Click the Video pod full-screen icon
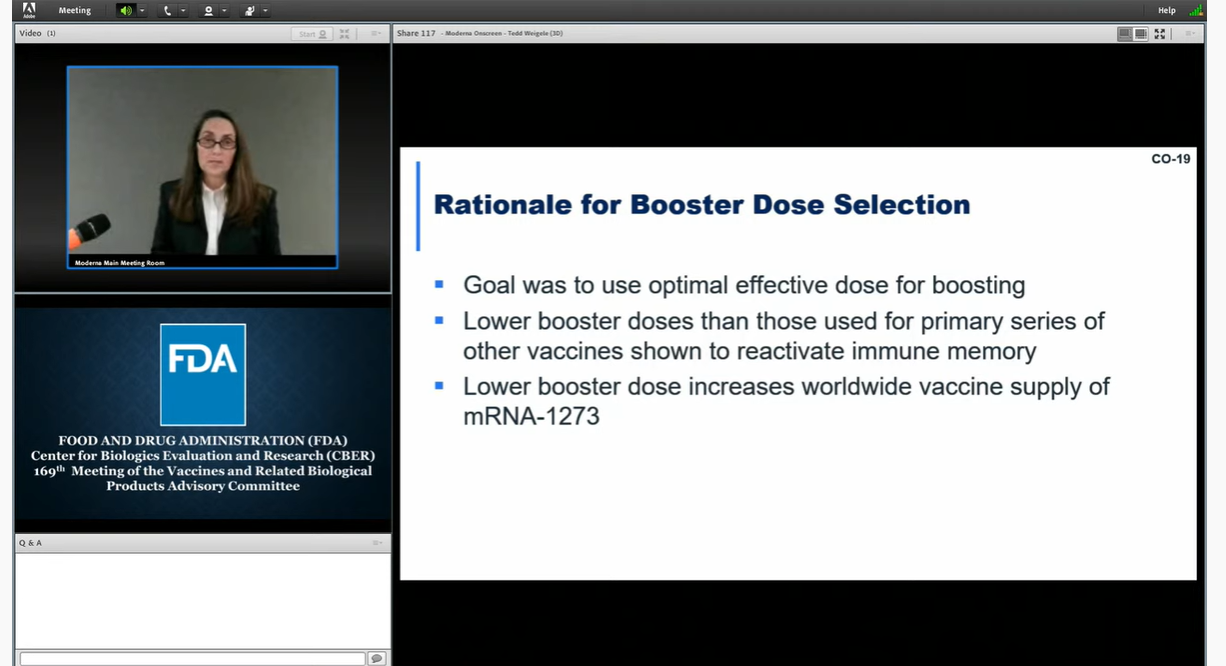 [x=344, y=34]
